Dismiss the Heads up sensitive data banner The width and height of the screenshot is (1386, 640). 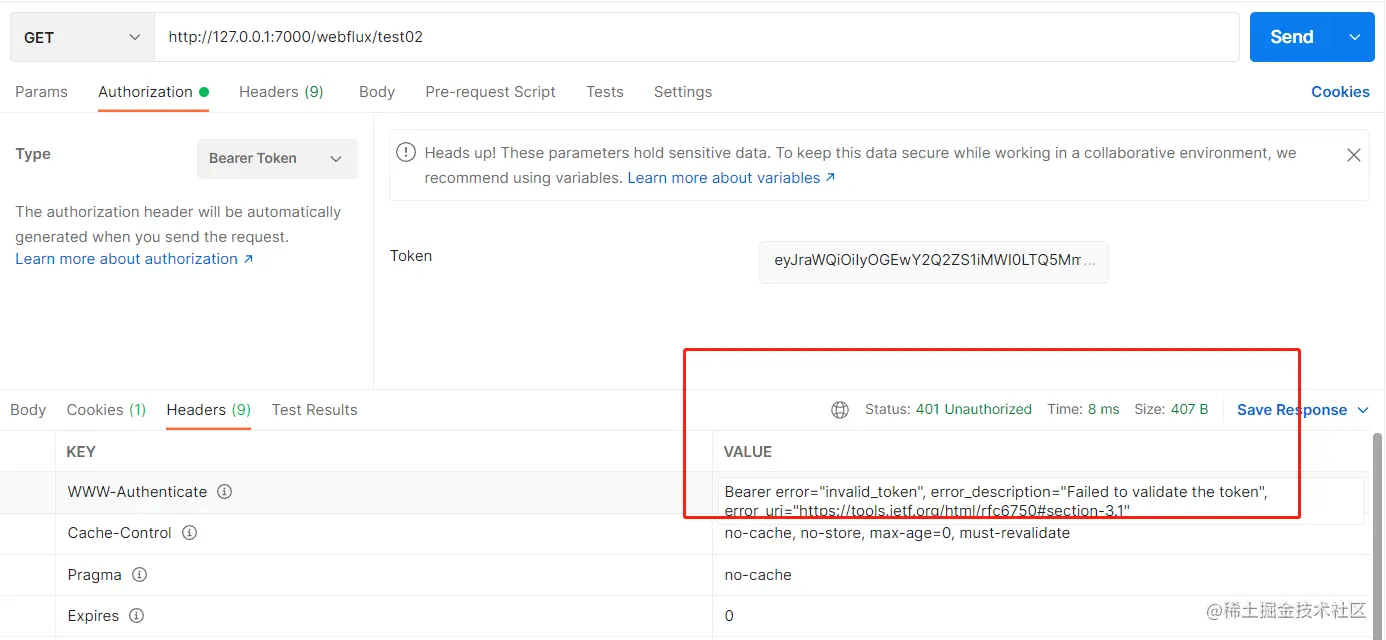pos(1353,155)
